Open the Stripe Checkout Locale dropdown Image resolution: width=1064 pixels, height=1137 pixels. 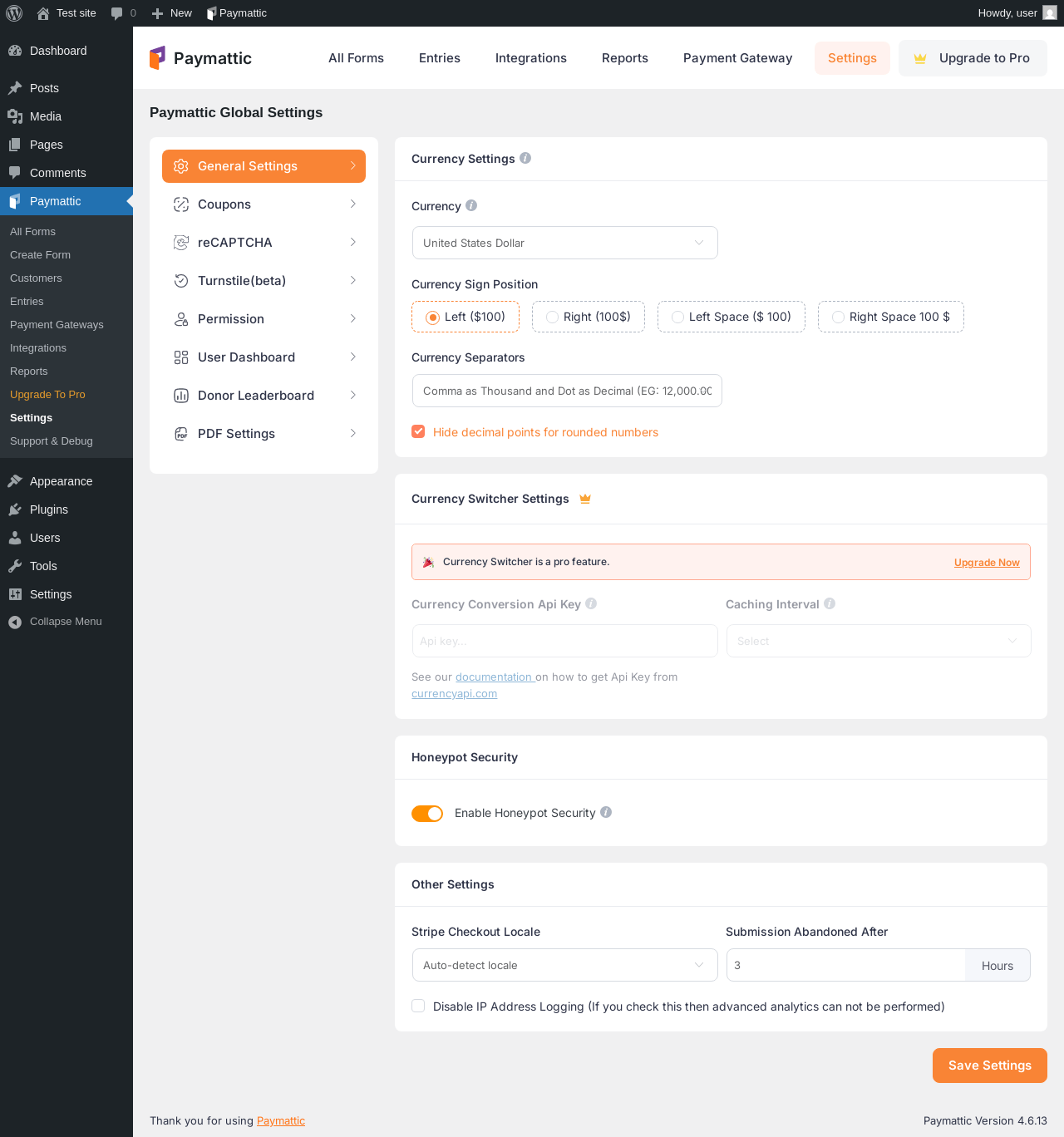coord(565,965)
